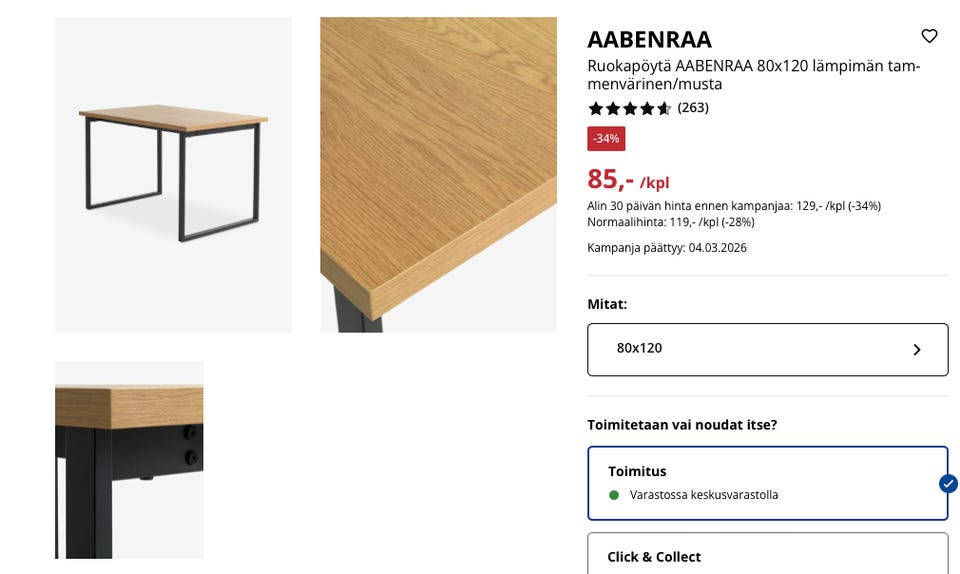The image size is (960, 574).
Task: Click the Ruokapöytä AABENRAA description text
Action: point(753,75)
